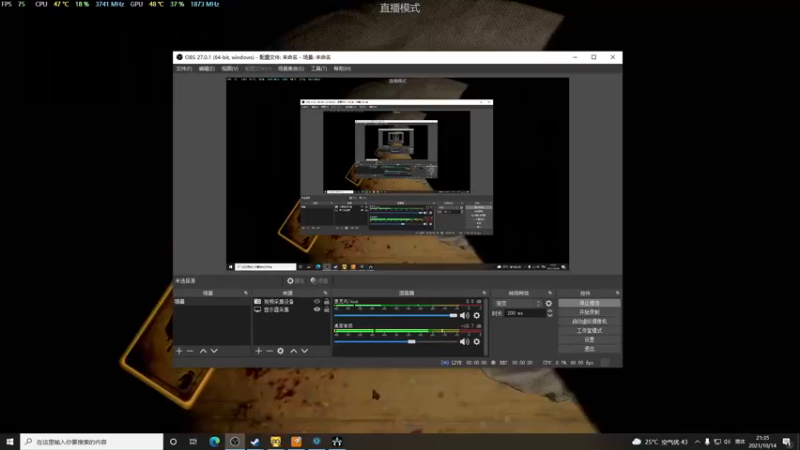Hide the video capture device source
Image resolution: width=800 pixels, height=450 pixels.
317,302
